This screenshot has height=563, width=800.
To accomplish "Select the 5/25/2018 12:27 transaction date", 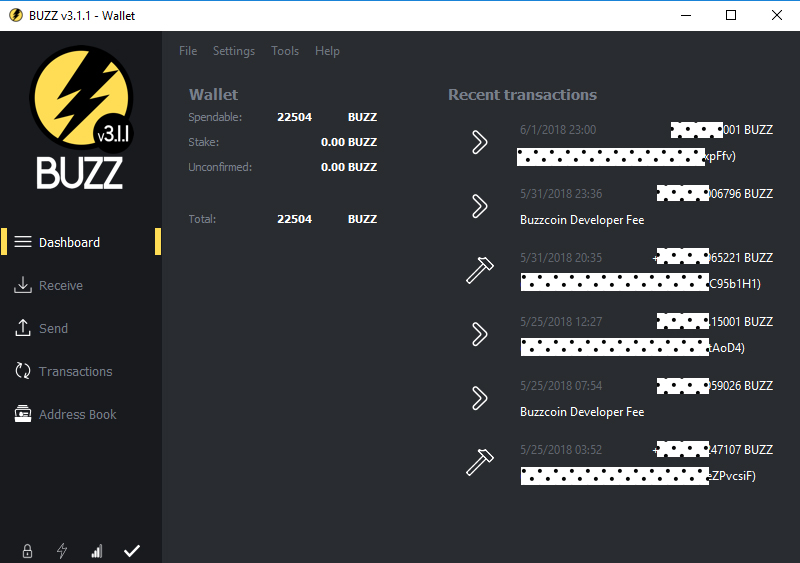I will click(x=561, y=322).
